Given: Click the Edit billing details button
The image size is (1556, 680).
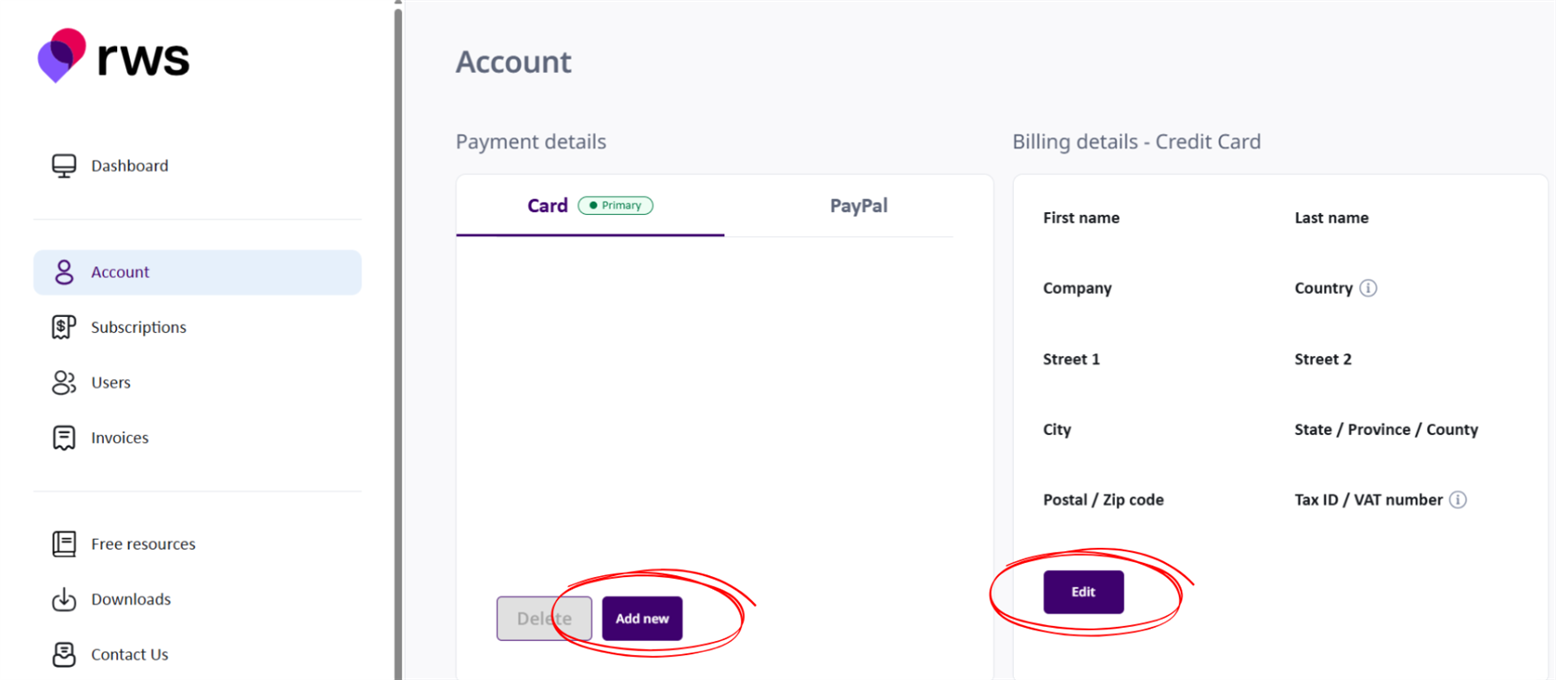Looking at the screenshot, I should click(1083, 592).
